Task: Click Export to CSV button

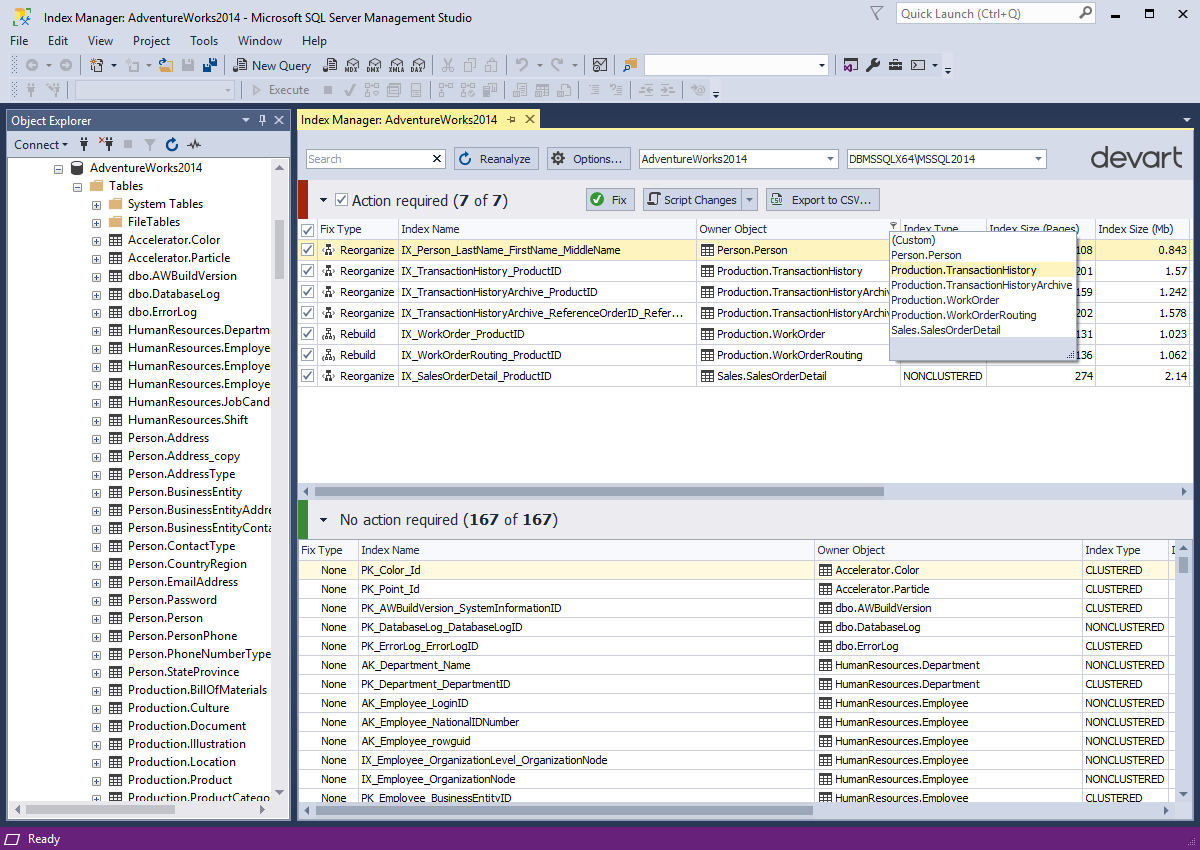Action: pos(824,200)
